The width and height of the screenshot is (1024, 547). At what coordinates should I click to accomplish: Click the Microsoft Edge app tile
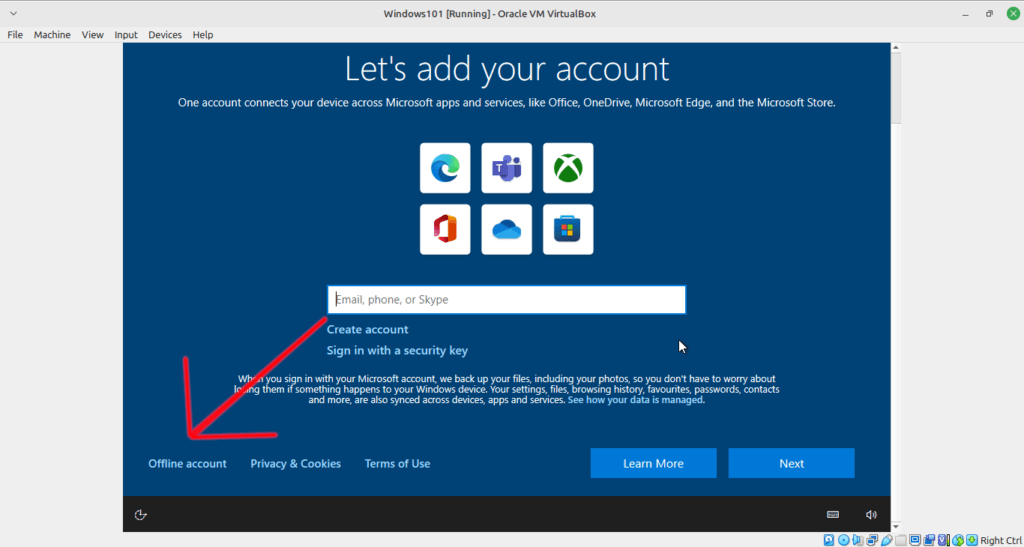(445, 168)
